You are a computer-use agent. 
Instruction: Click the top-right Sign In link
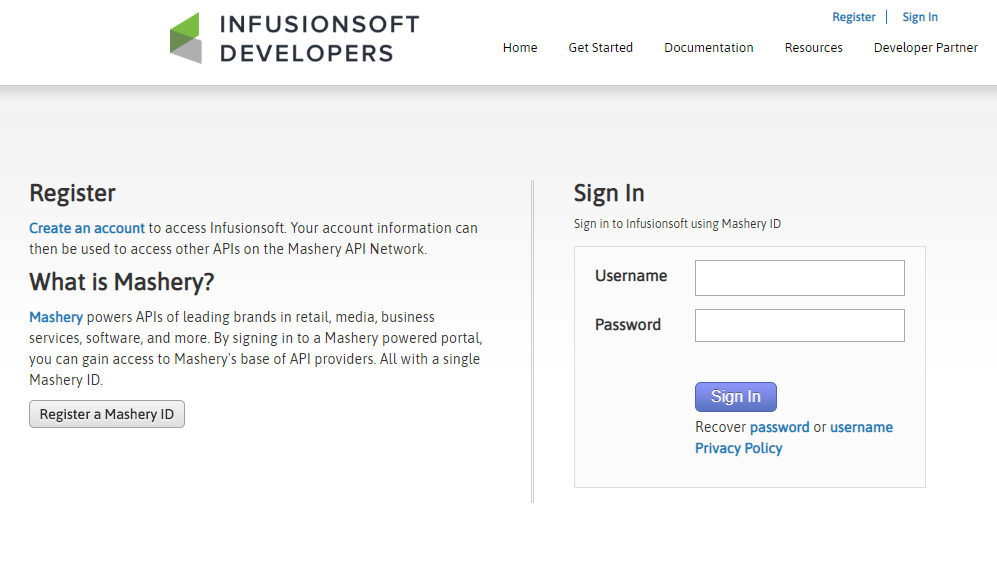click(919, 17)
